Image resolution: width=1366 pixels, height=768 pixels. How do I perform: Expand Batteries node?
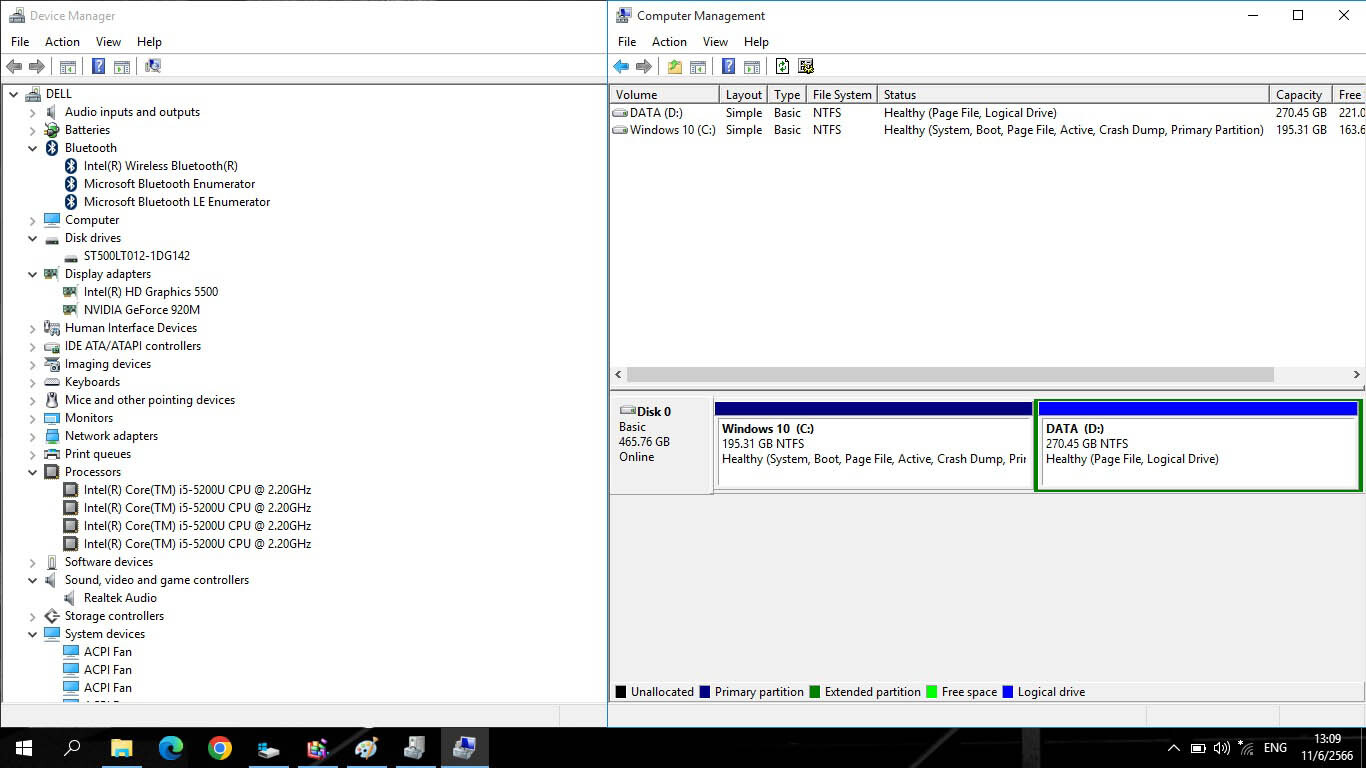pos(32,131)
